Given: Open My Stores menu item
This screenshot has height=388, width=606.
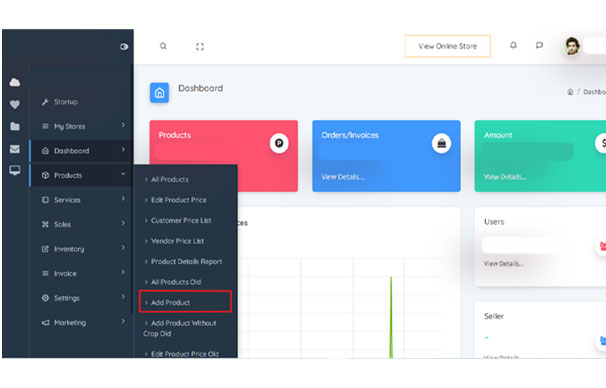Looking at the screenshot, I should [70, 126].
